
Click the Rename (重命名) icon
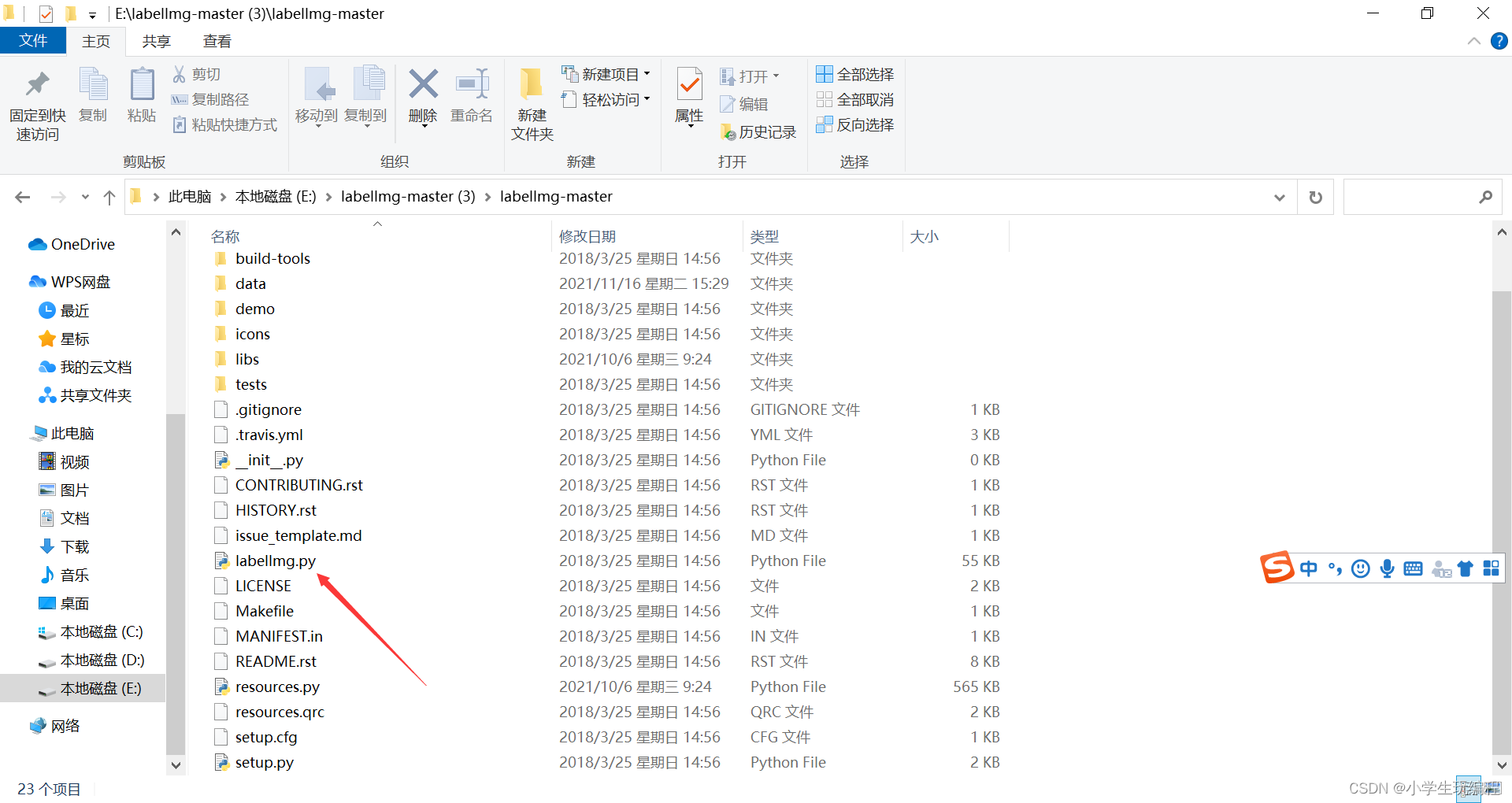pyautogui.click(x=472, y=83)
